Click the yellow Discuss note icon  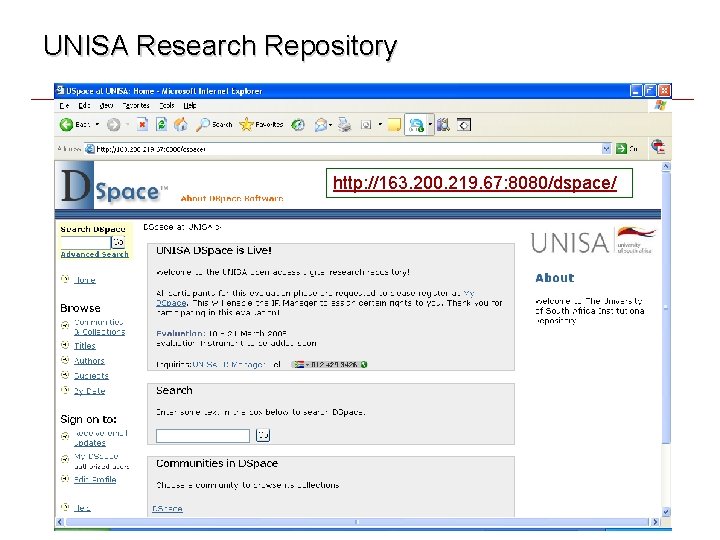coord(394,124)
